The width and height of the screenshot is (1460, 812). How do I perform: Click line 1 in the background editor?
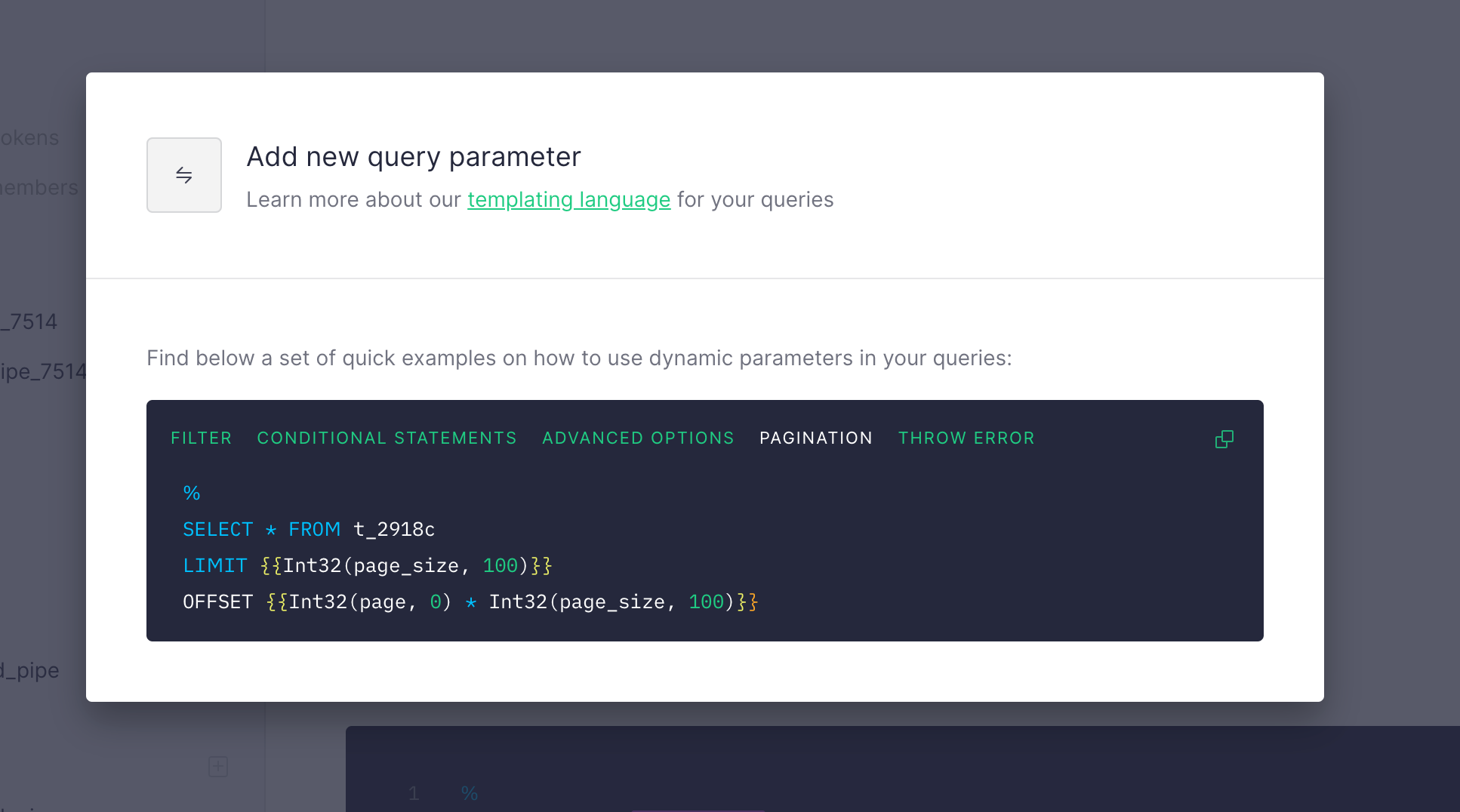pos(470,793)
